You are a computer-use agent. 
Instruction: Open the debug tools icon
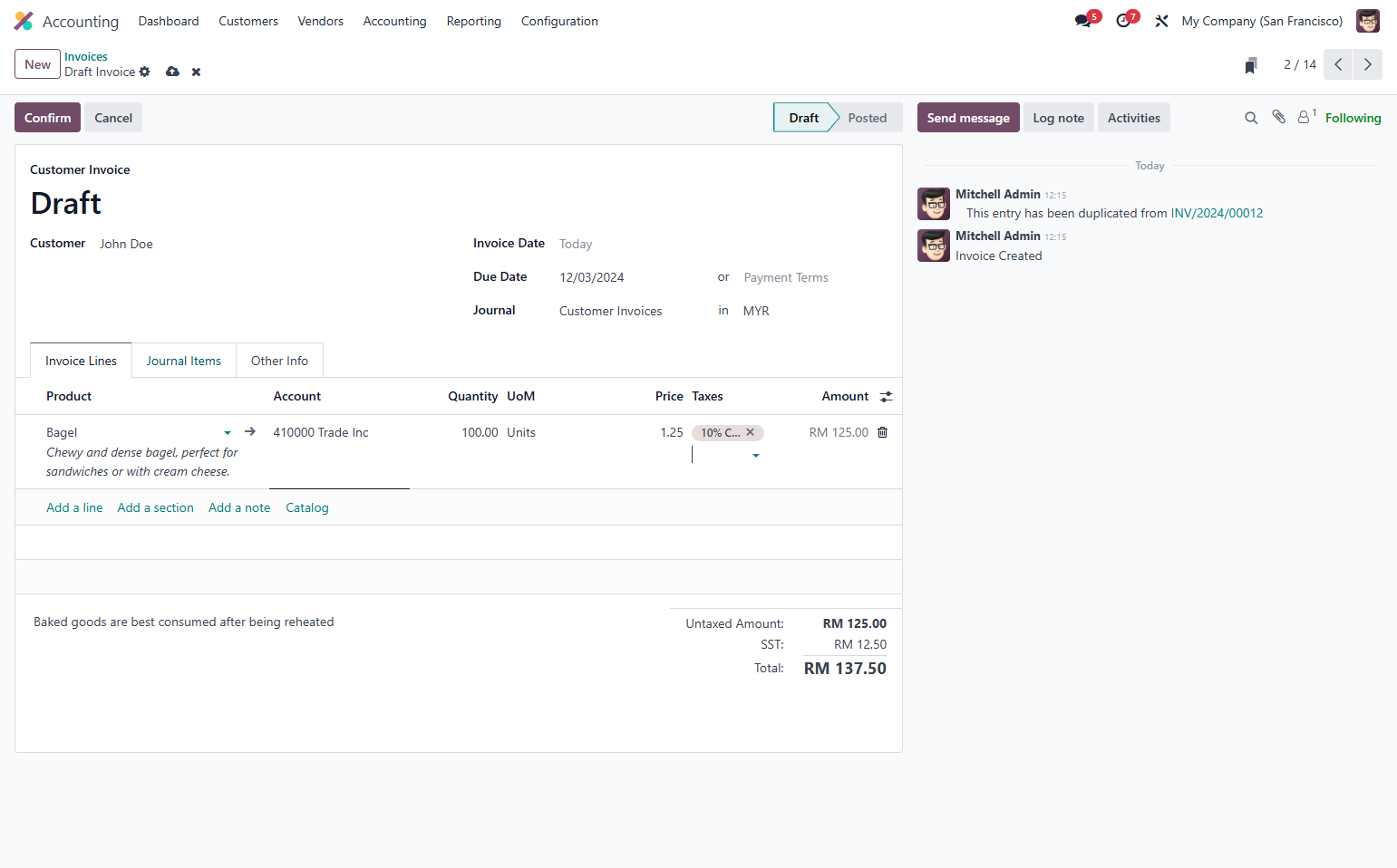click(x=1161, y=21)
